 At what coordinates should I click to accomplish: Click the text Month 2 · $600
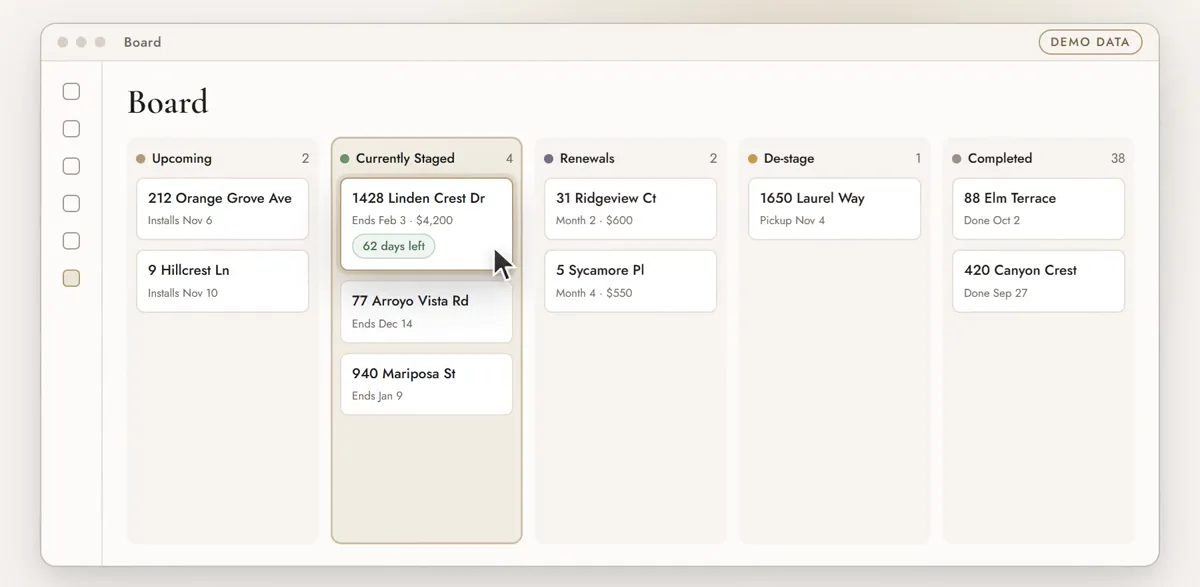(x=594, y=220)
